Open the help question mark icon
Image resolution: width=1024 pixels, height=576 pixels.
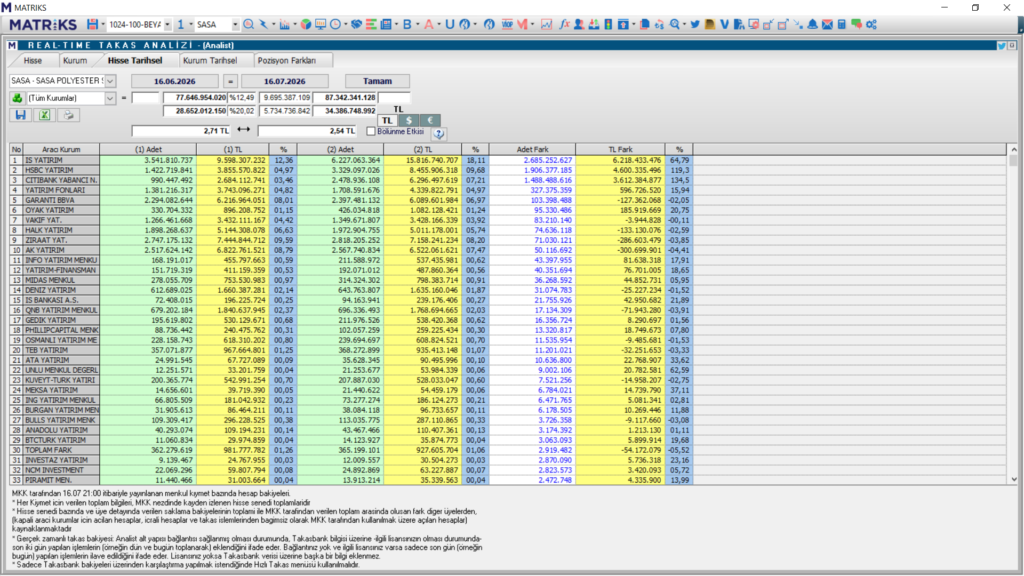pos(439,133)
